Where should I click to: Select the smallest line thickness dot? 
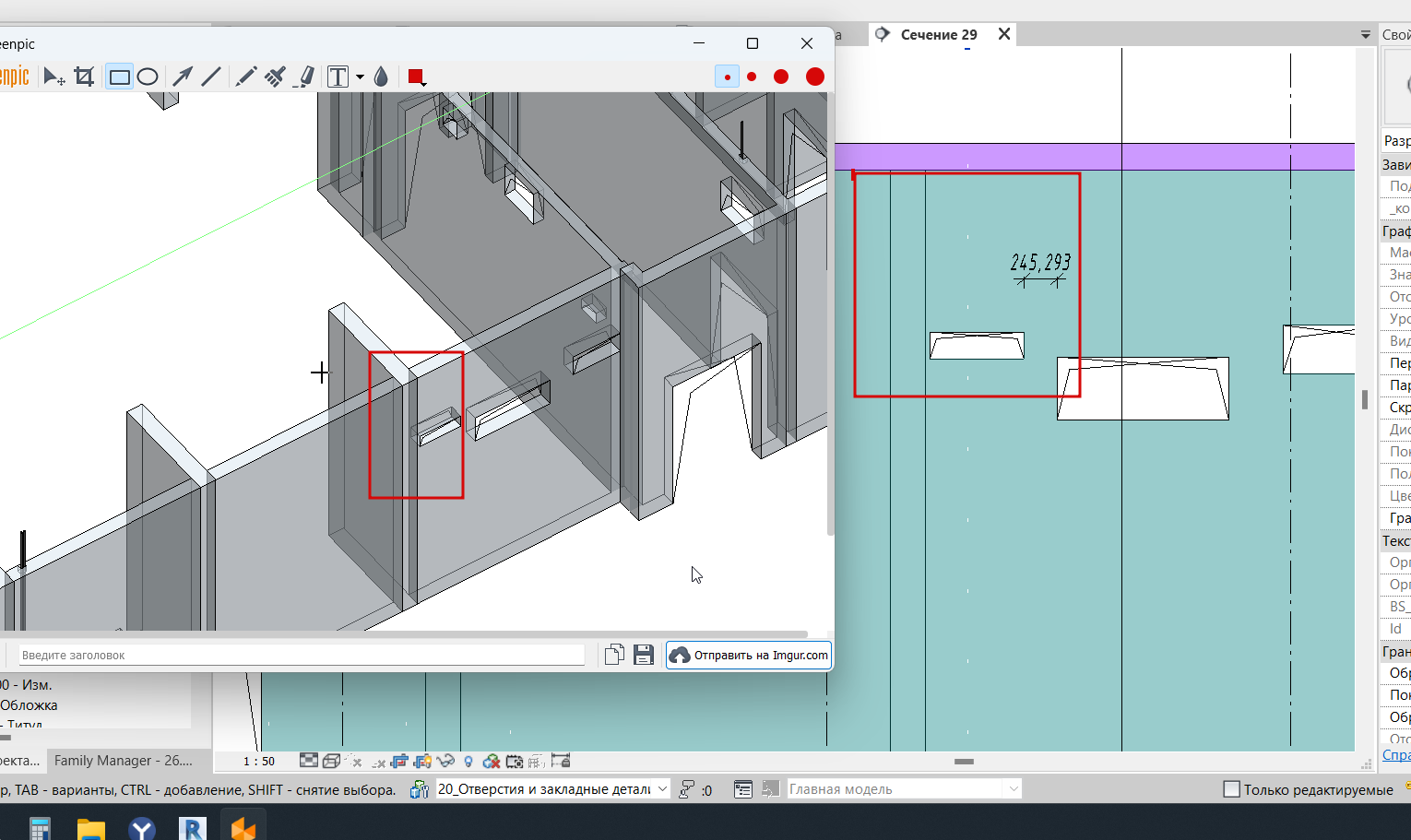(727, 77)
